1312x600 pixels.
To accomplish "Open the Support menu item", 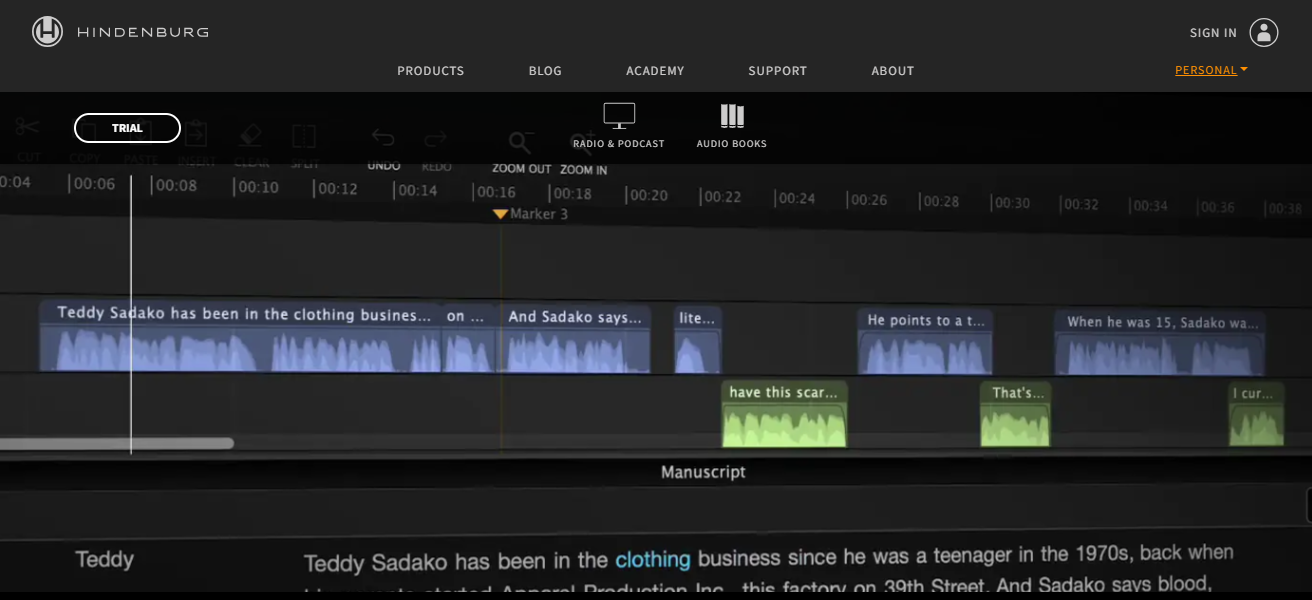I will point(777,71).
